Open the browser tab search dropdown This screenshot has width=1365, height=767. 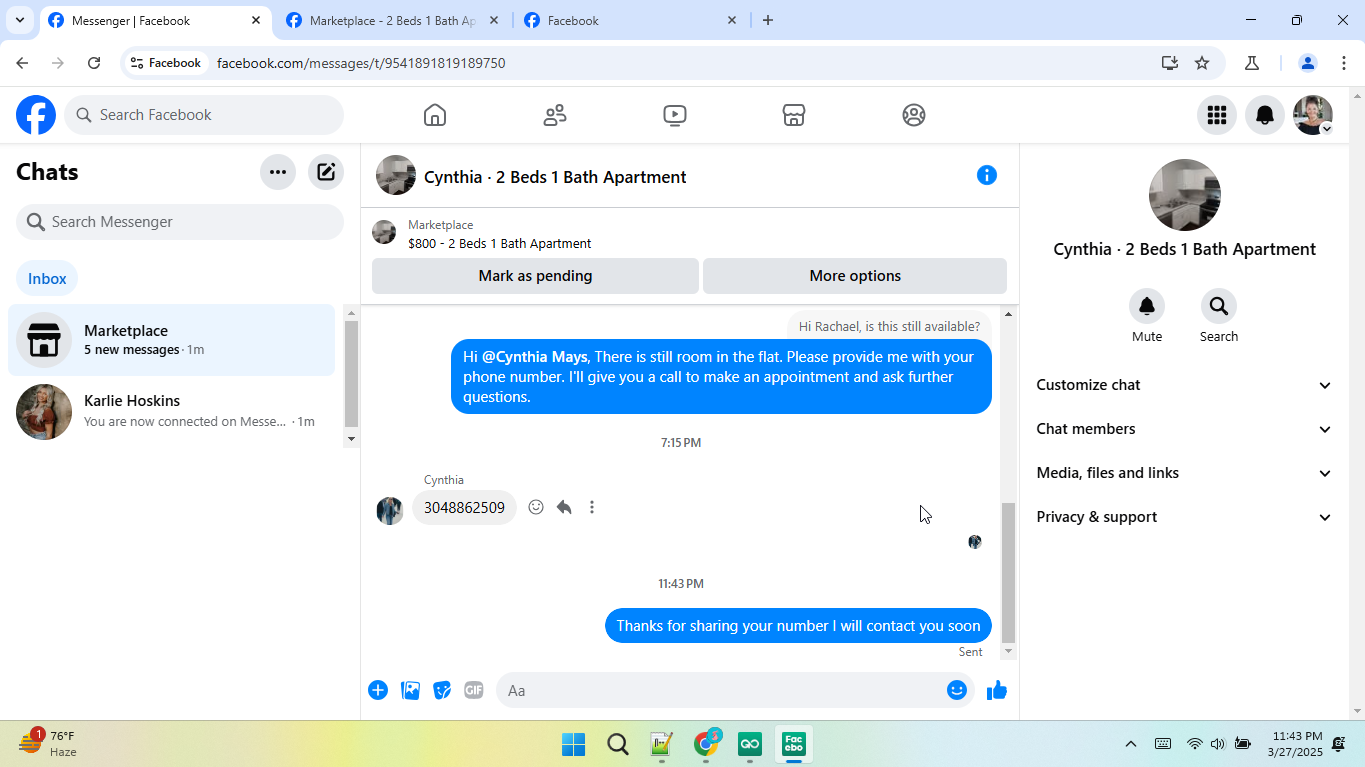pyautogui.click(x=19, y=20)
